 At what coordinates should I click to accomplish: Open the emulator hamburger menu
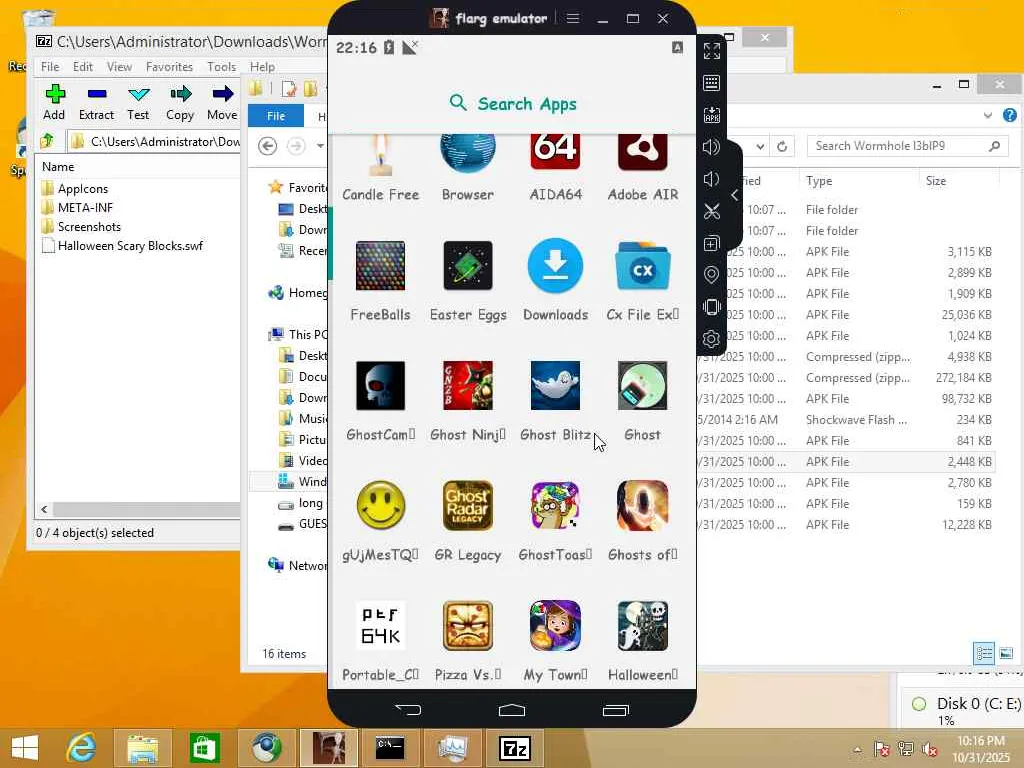[x=573, y=18]
